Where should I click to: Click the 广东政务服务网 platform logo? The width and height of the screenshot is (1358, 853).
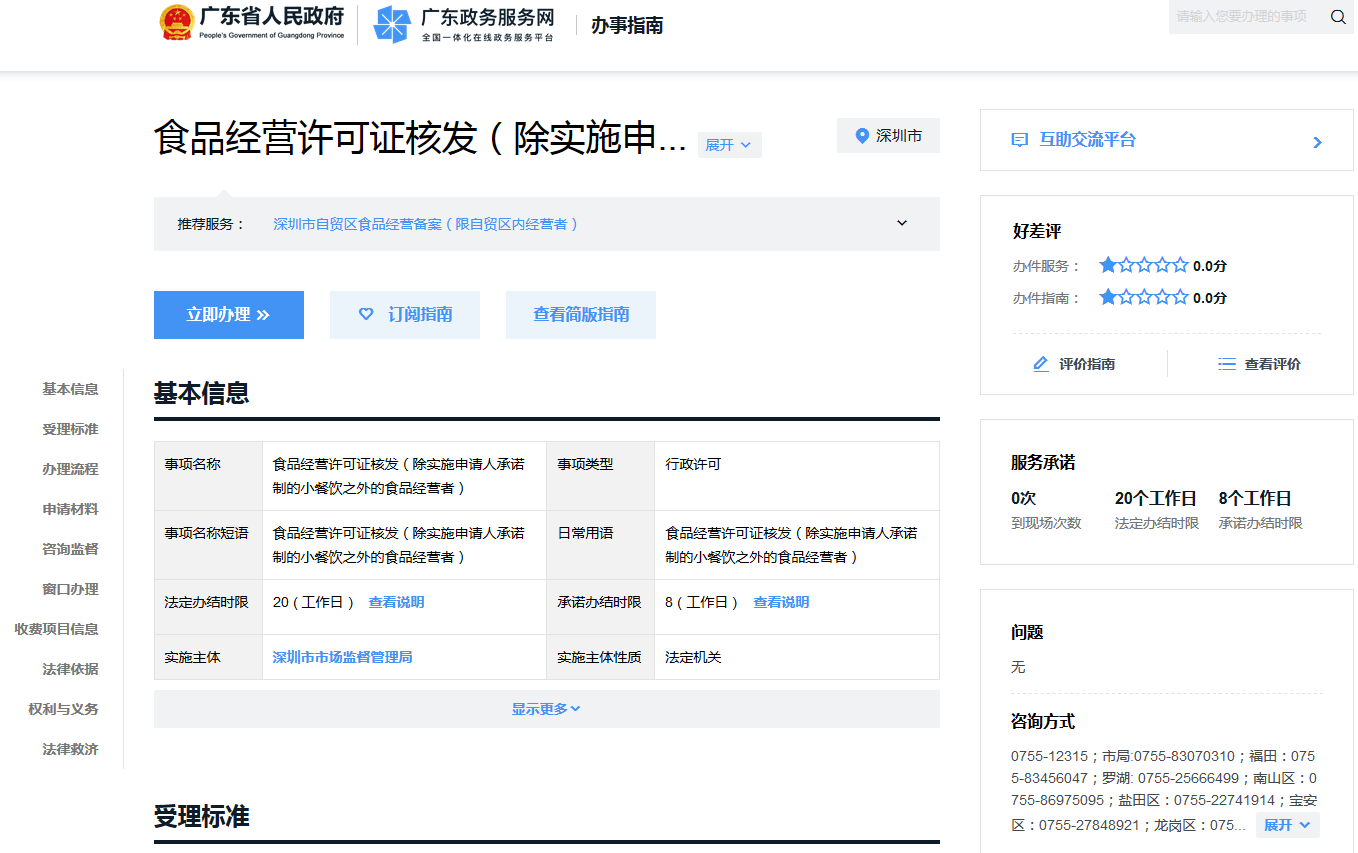coord(390,24)
